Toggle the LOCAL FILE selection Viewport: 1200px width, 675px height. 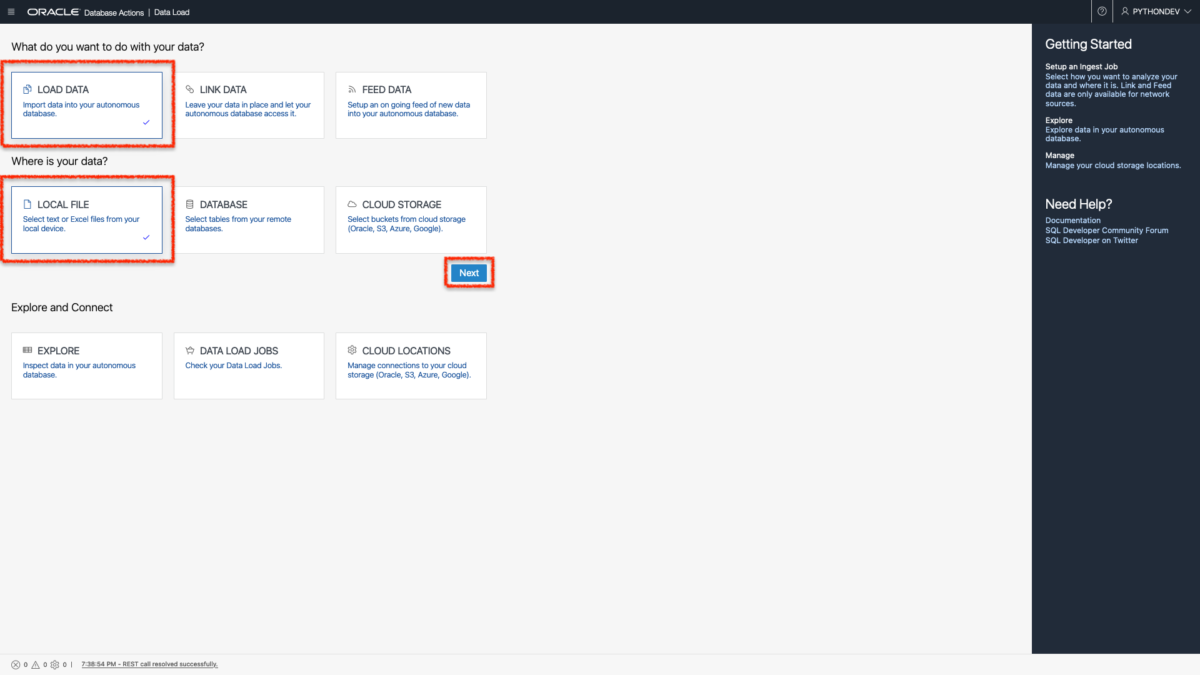click(x=86, y=220)
